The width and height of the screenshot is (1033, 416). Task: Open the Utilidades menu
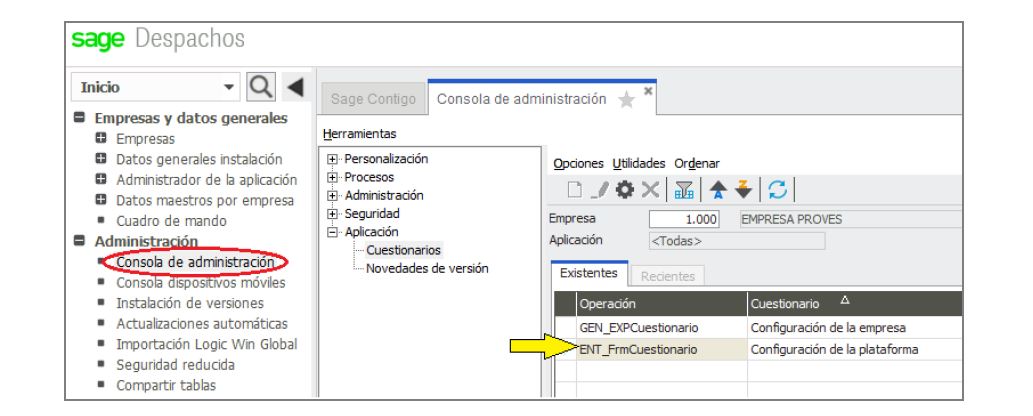point(639,163)
